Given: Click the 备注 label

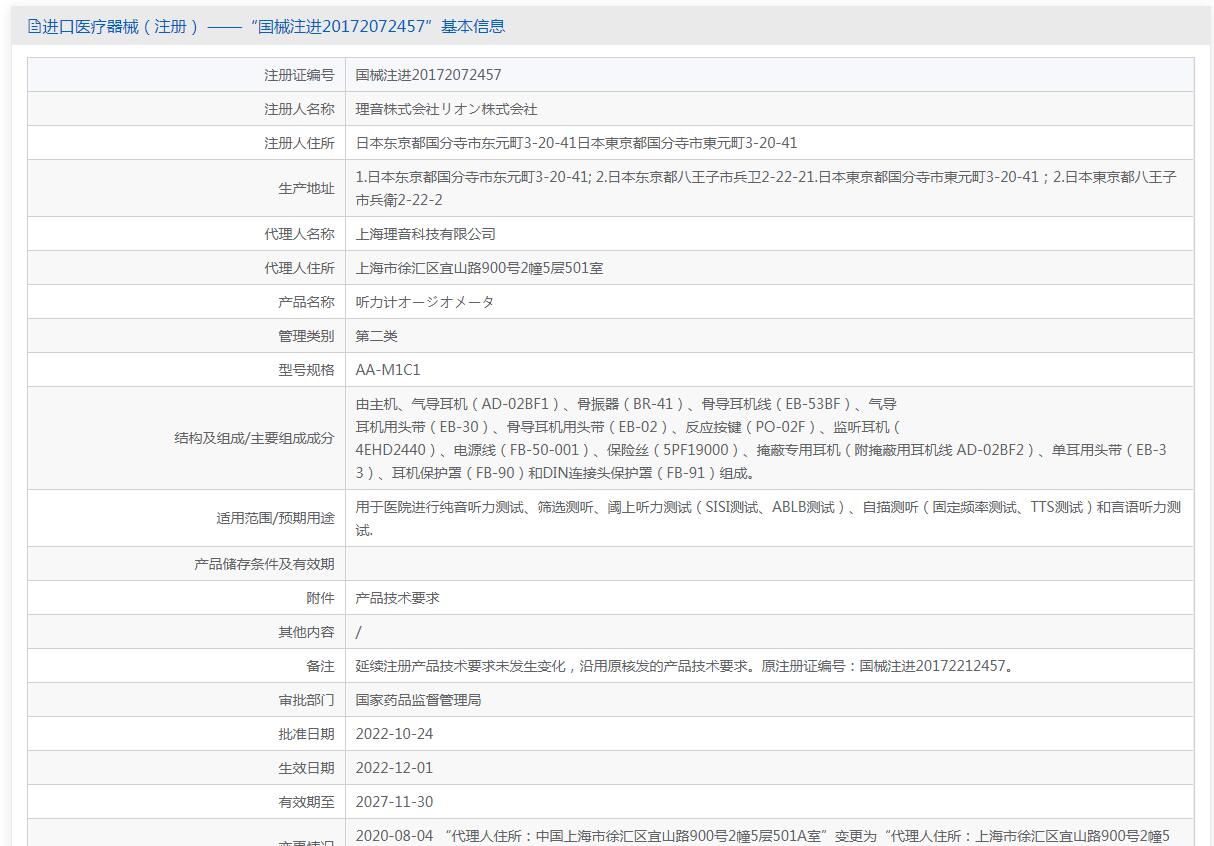Looking at the screenshot, I should [320, 666].
